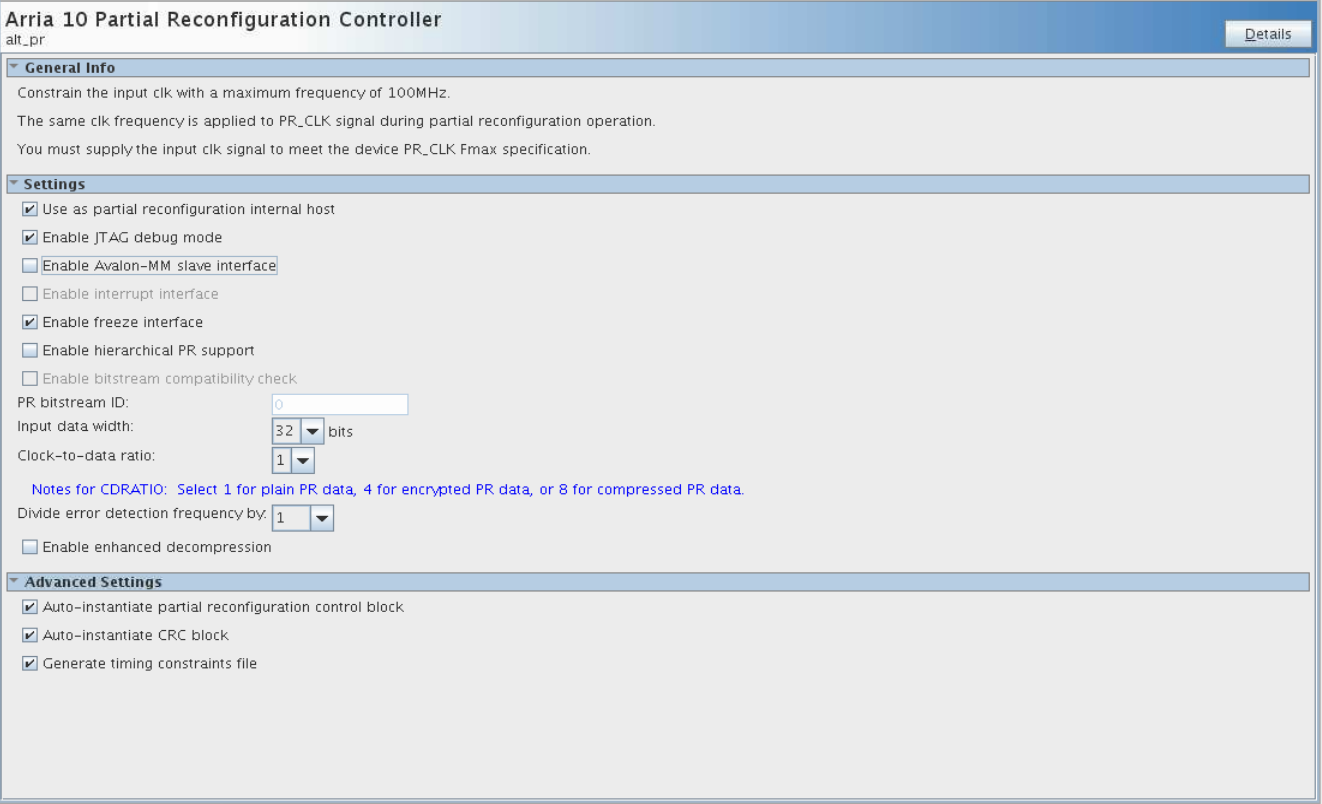Enable hierarchical PR support checkbox
The image size is (1322, 804).
point(30,351)
